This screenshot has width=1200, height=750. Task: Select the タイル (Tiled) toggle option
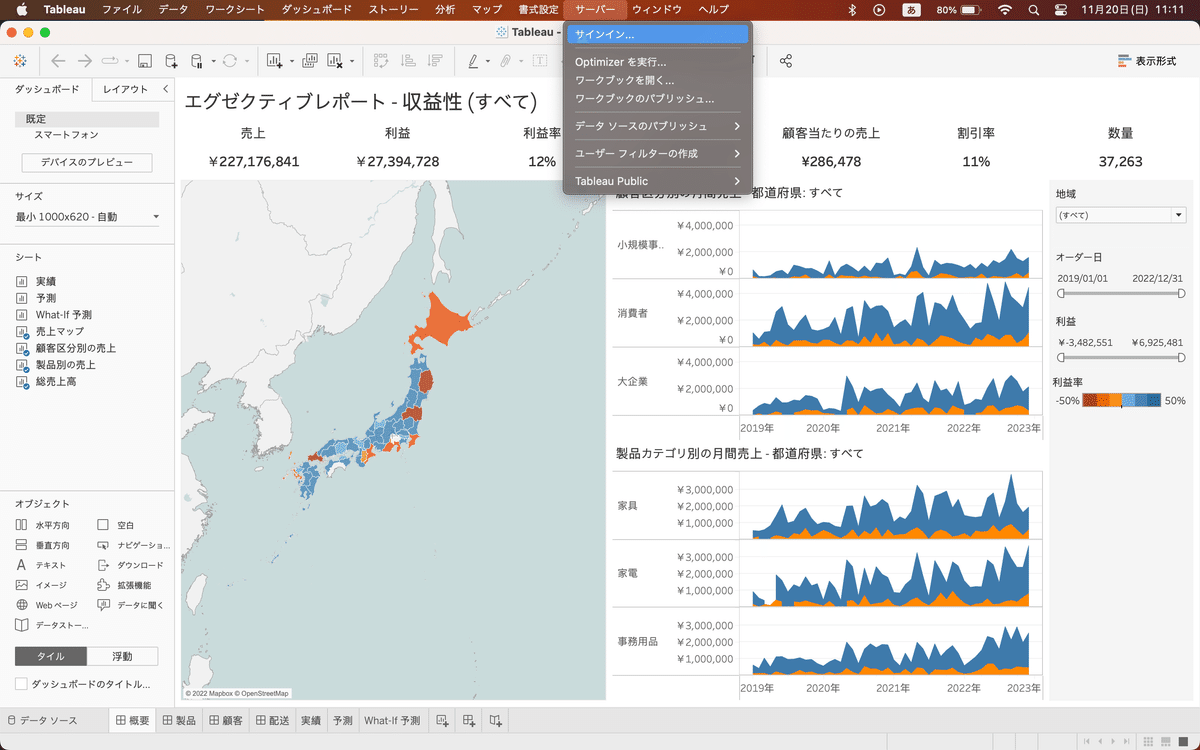(51, 656)
